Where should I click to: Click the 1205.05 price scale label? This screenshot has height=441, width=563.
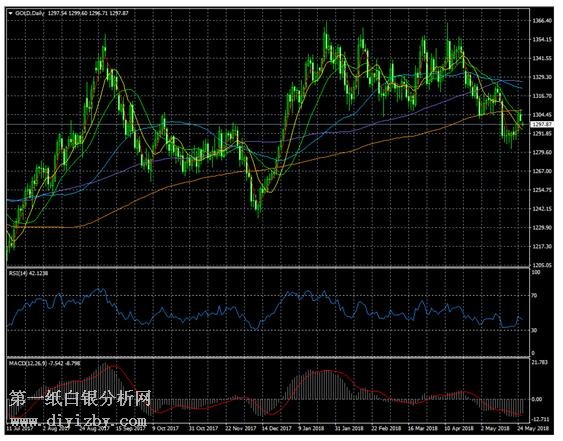(542, 265)
